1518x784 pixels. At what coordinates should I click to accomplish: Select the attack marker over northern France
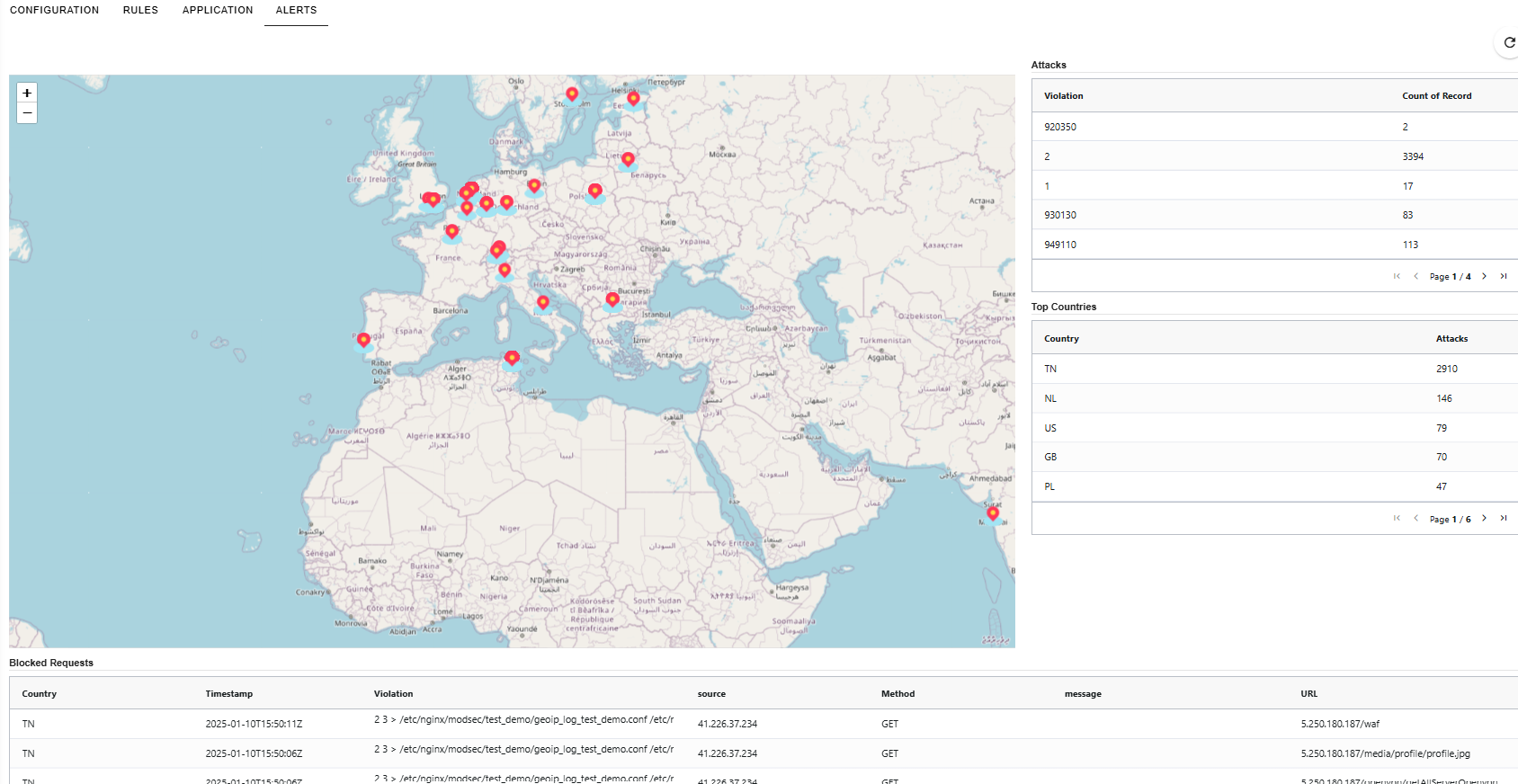click(x=451, y=233)
